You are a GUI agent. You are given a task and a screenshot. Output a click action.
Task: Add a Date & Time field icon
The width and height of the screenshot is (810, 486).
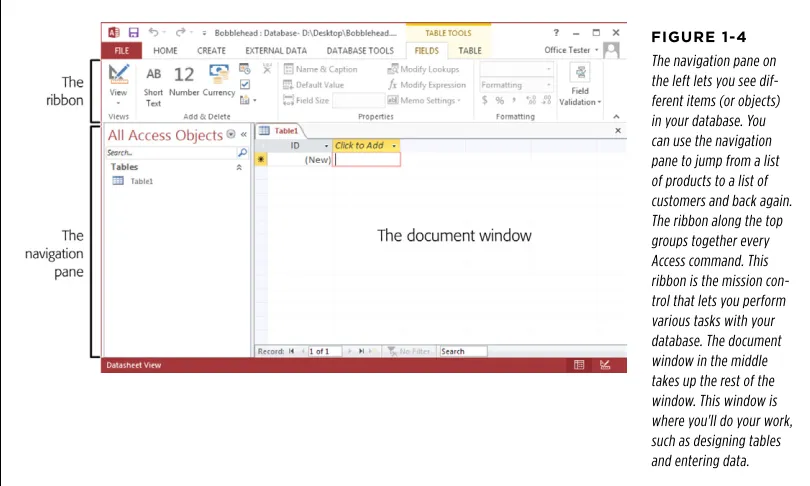[245, 69]
